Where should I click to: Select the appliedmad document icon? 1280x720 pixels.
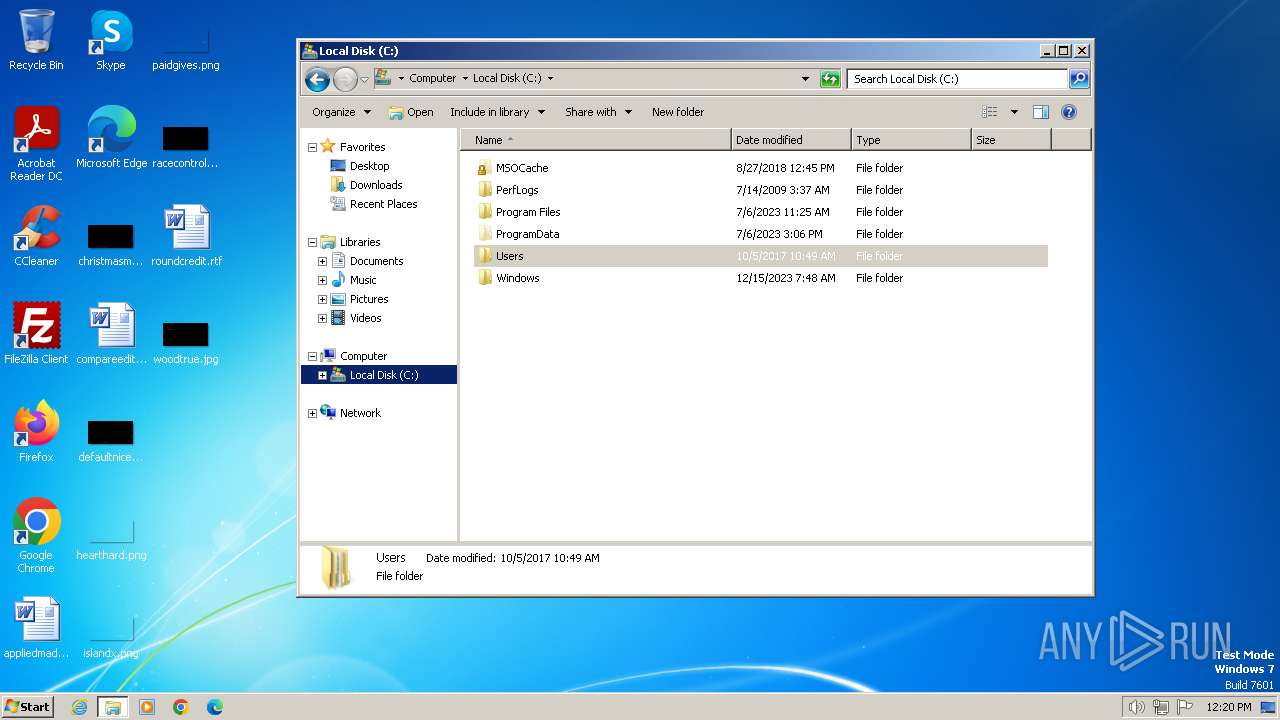pyautogui.click(x=36, y=628)
